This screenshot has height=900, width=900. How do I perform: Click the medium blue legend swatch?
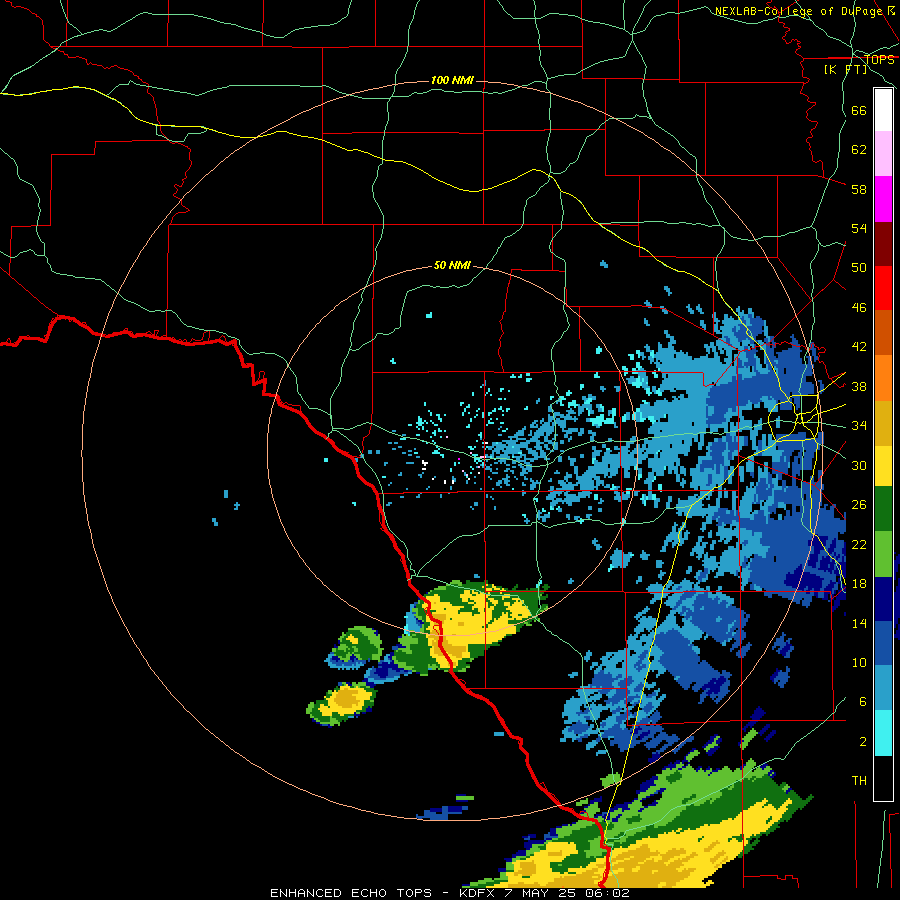point(883,643)
